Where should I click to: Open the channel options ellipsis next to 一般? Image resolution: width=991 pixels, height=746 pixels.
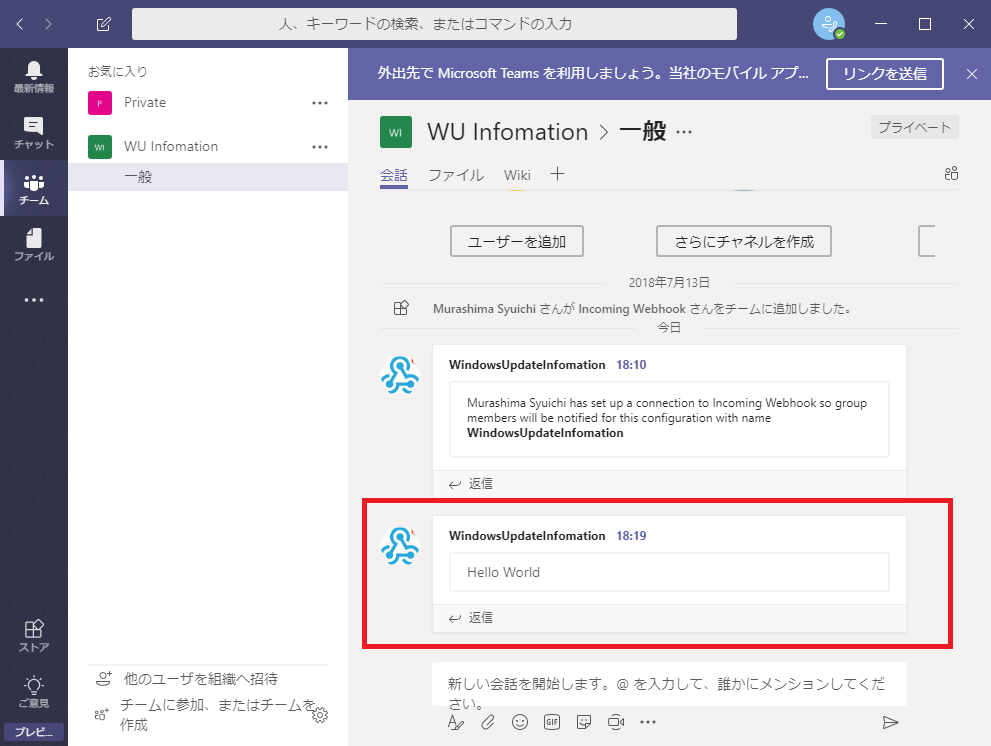click(684, 132)
